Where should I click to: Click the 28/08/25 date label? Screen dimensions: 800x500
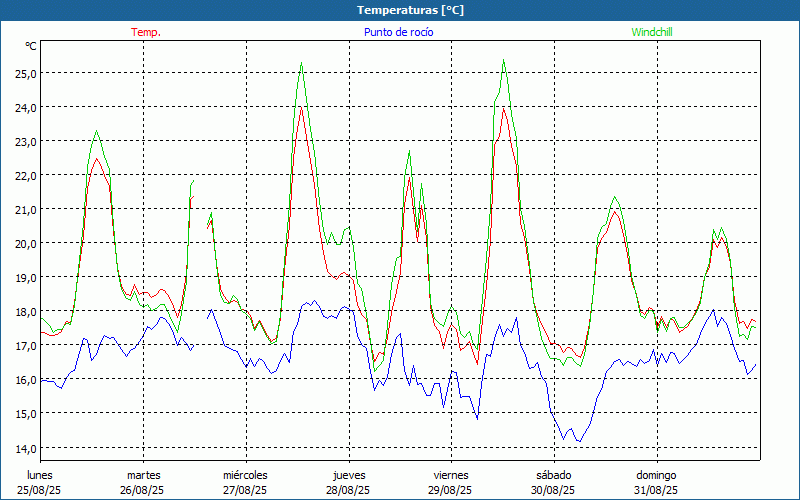[x=349, y=490]
